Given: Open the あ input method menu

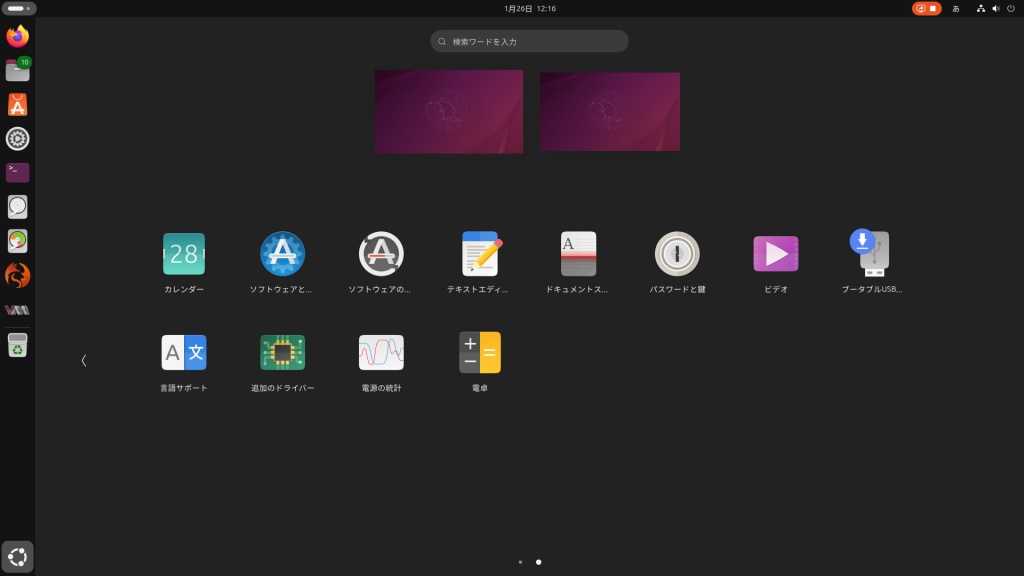Looking at the screenshot, I should coord(956,8).
